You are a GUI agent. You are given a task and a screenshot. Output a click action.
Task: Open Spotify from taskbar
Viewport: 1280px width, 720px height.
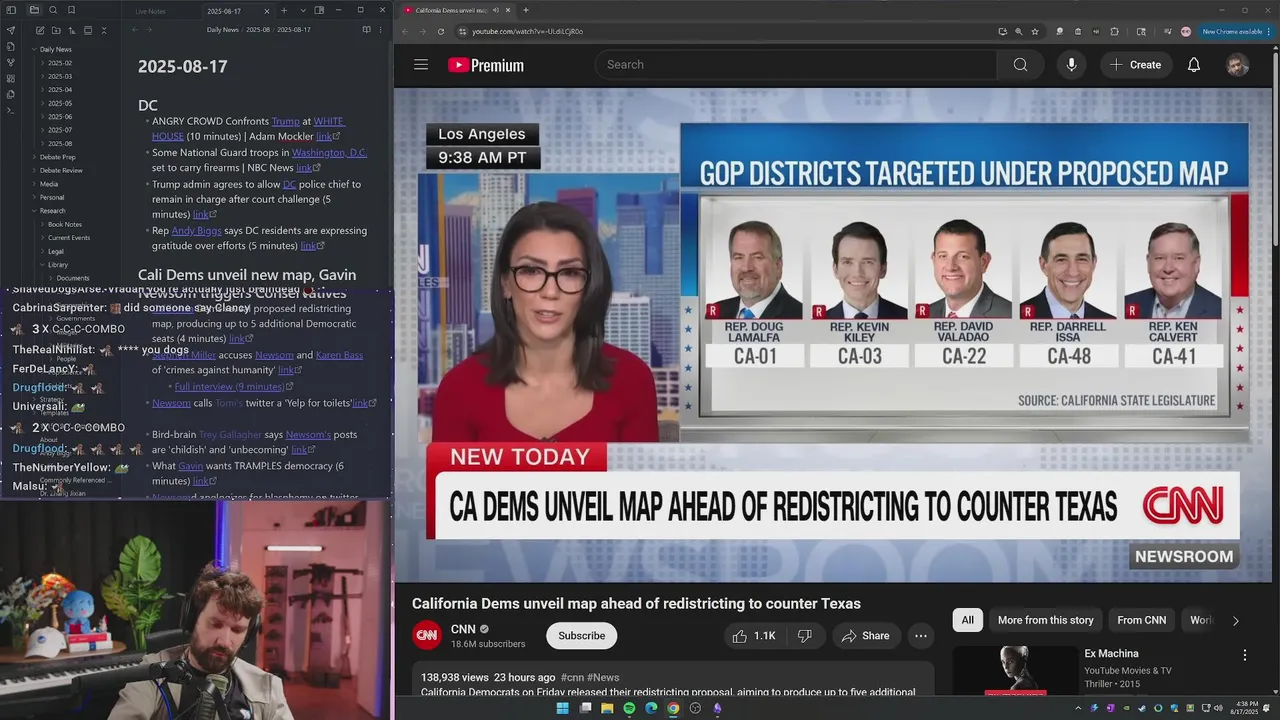(x=629, y=708)
